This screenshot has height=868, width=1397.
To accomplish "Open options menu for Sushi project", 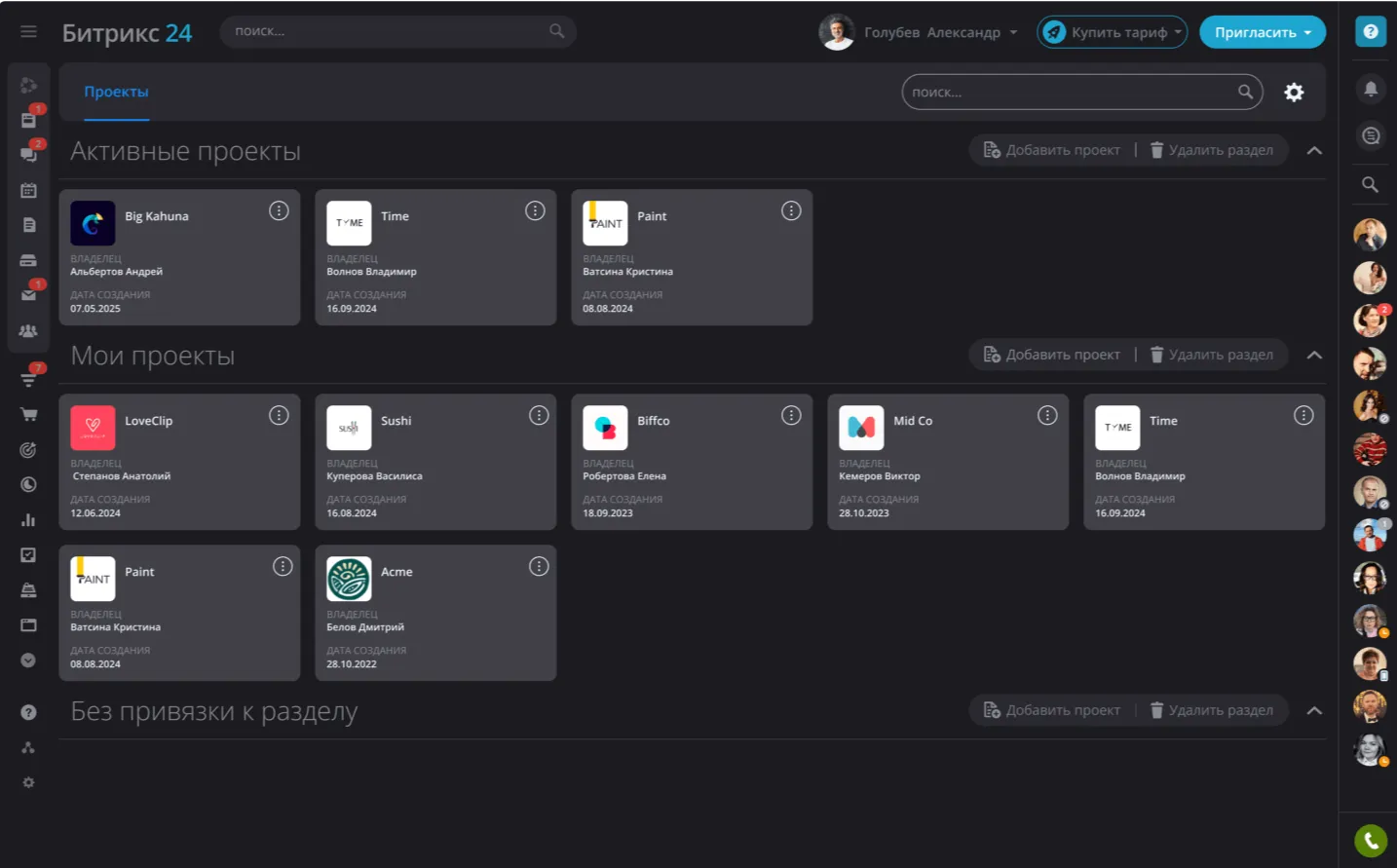I will coord(539,415).
